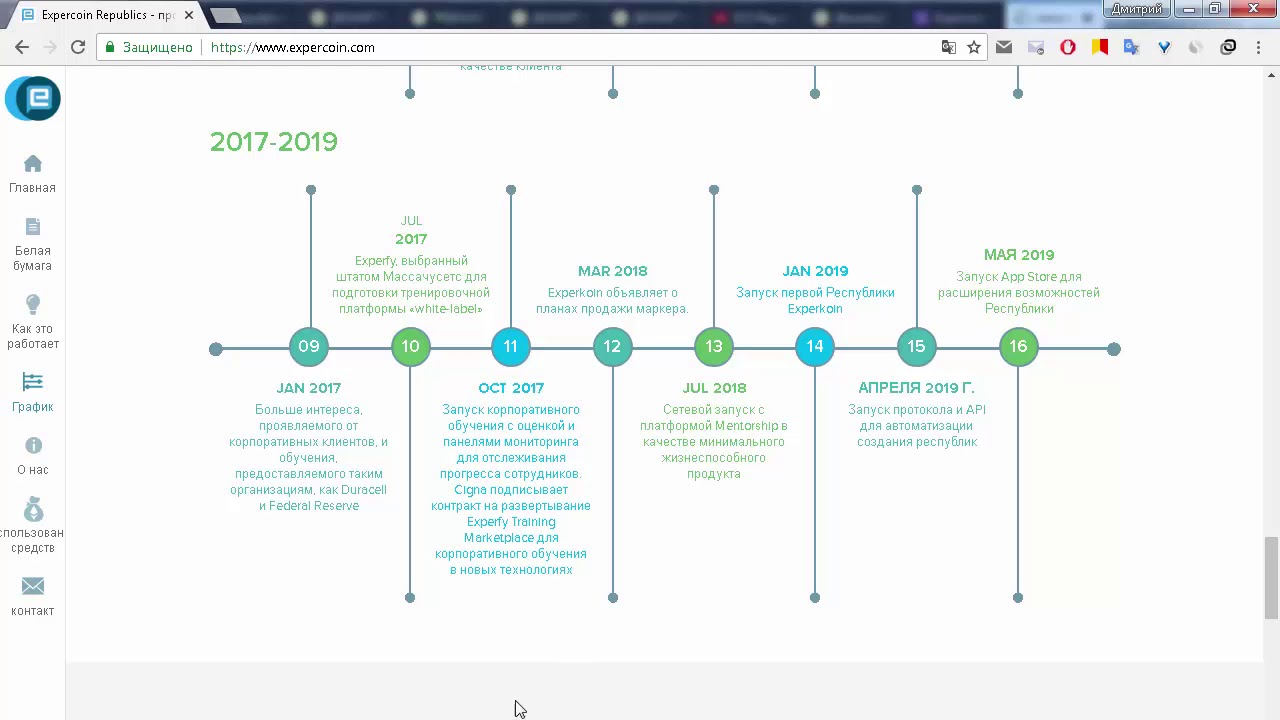Open the Chrome three-dot menu
Screen dimensions: 1280x720
tap(1259, 47)
